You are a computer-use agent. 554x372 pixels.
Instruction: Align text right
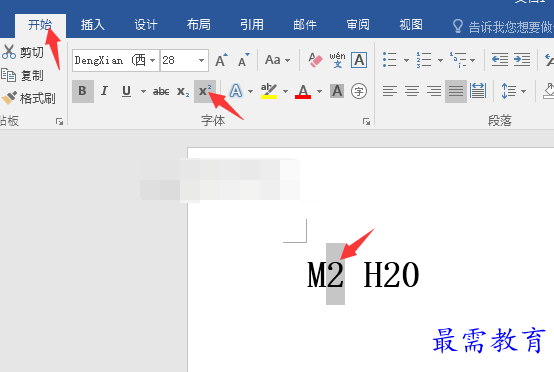pyautogui.click(x=434, y=91)
